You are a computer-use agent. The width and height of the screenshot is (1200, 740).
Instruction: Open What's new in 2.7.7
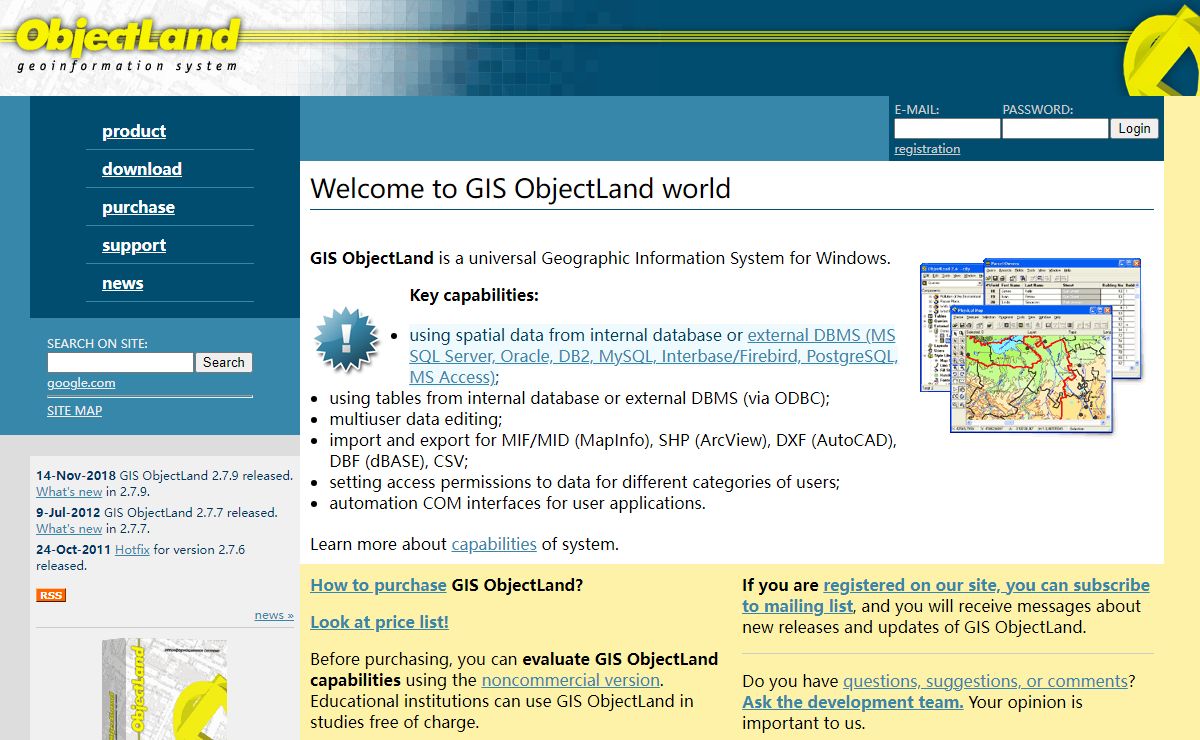(x=69, y=529)
